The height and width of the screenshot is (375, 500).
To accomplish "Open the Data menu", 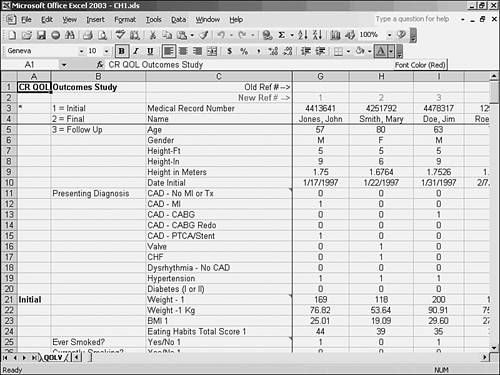I will (178, 20).
